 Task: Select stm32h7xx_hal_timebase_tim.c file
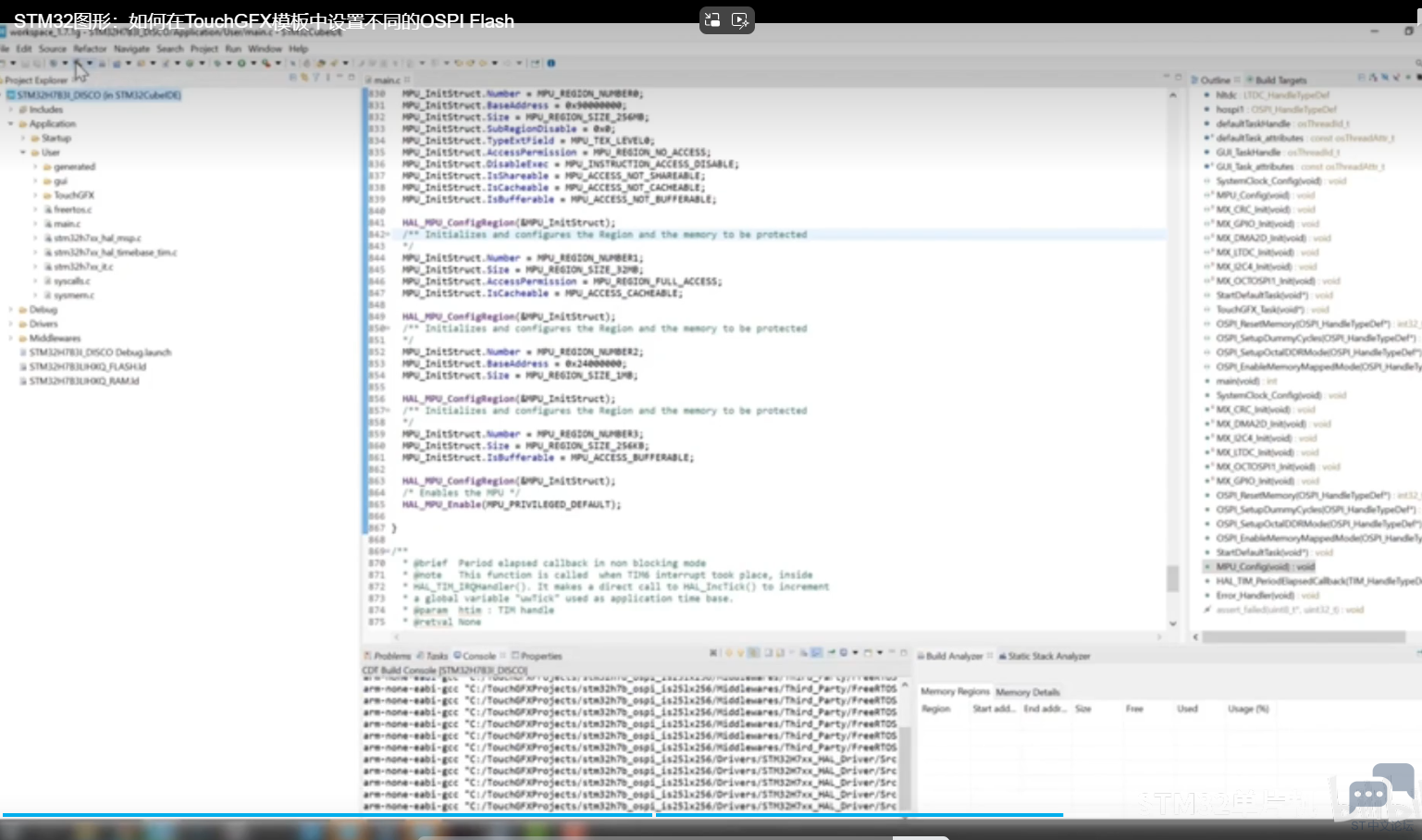[115, 253]
